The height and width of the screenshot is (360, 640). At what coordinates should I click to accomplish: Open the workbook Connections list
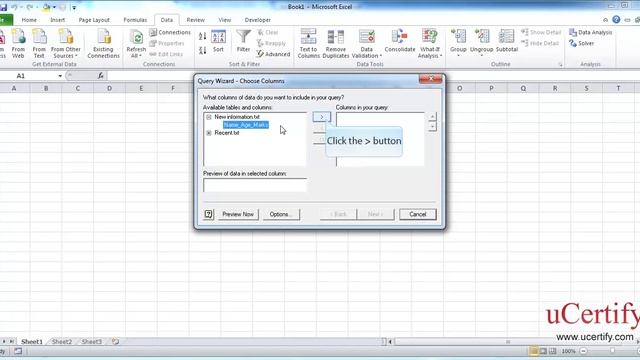coord(170,32)
